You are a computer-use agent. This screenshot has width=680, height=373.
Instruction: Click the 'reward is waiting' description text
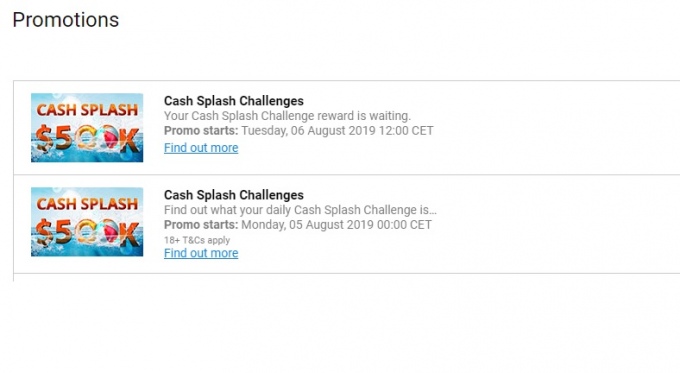(x=287, y=116)
